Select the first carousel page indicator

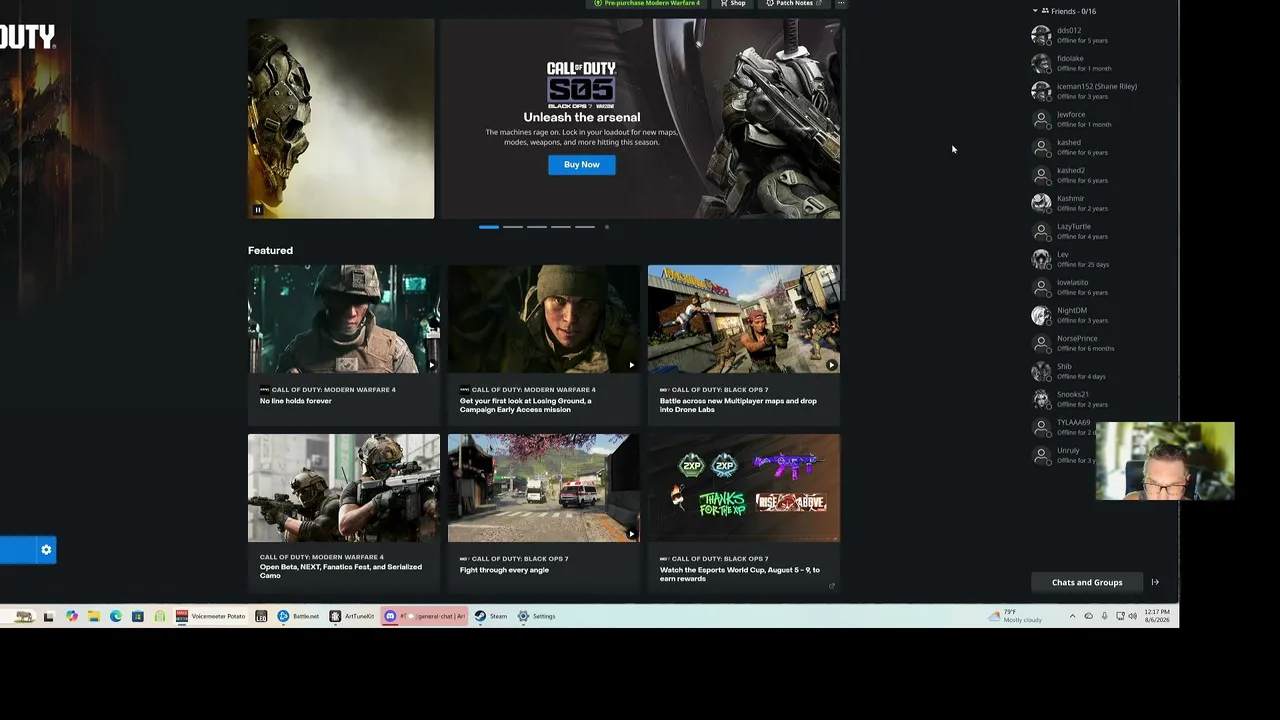point(488,227)
